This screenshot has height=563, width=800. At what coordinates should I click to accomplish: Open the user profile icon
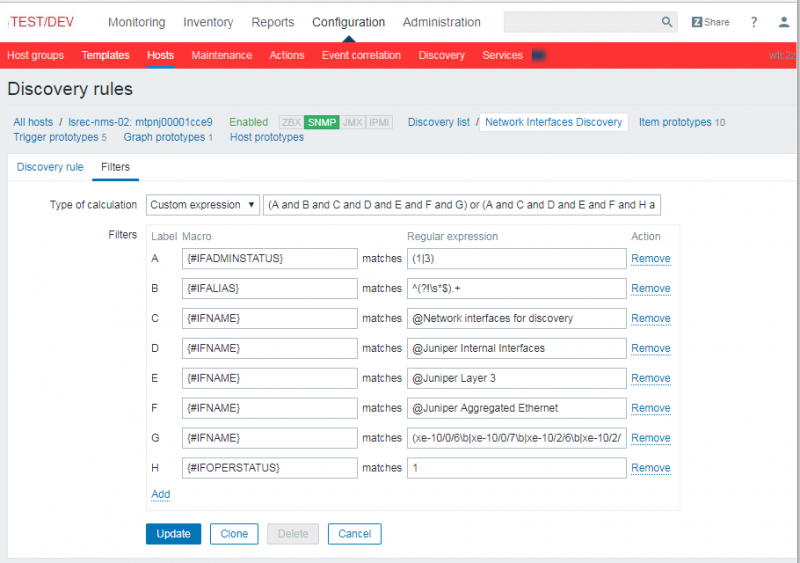(784, 22)
